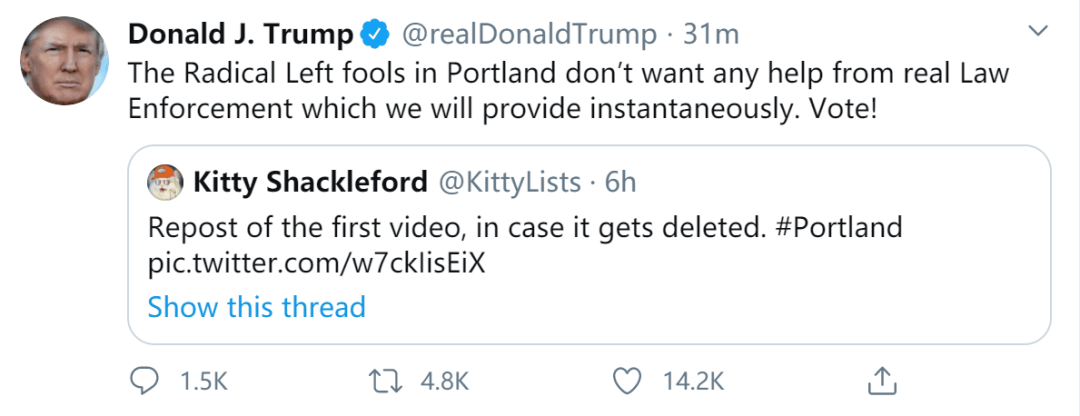Like the tweet with the heart icon
Image resolution: width=1080 pixels, height=416 pixels.
[626, 381]
